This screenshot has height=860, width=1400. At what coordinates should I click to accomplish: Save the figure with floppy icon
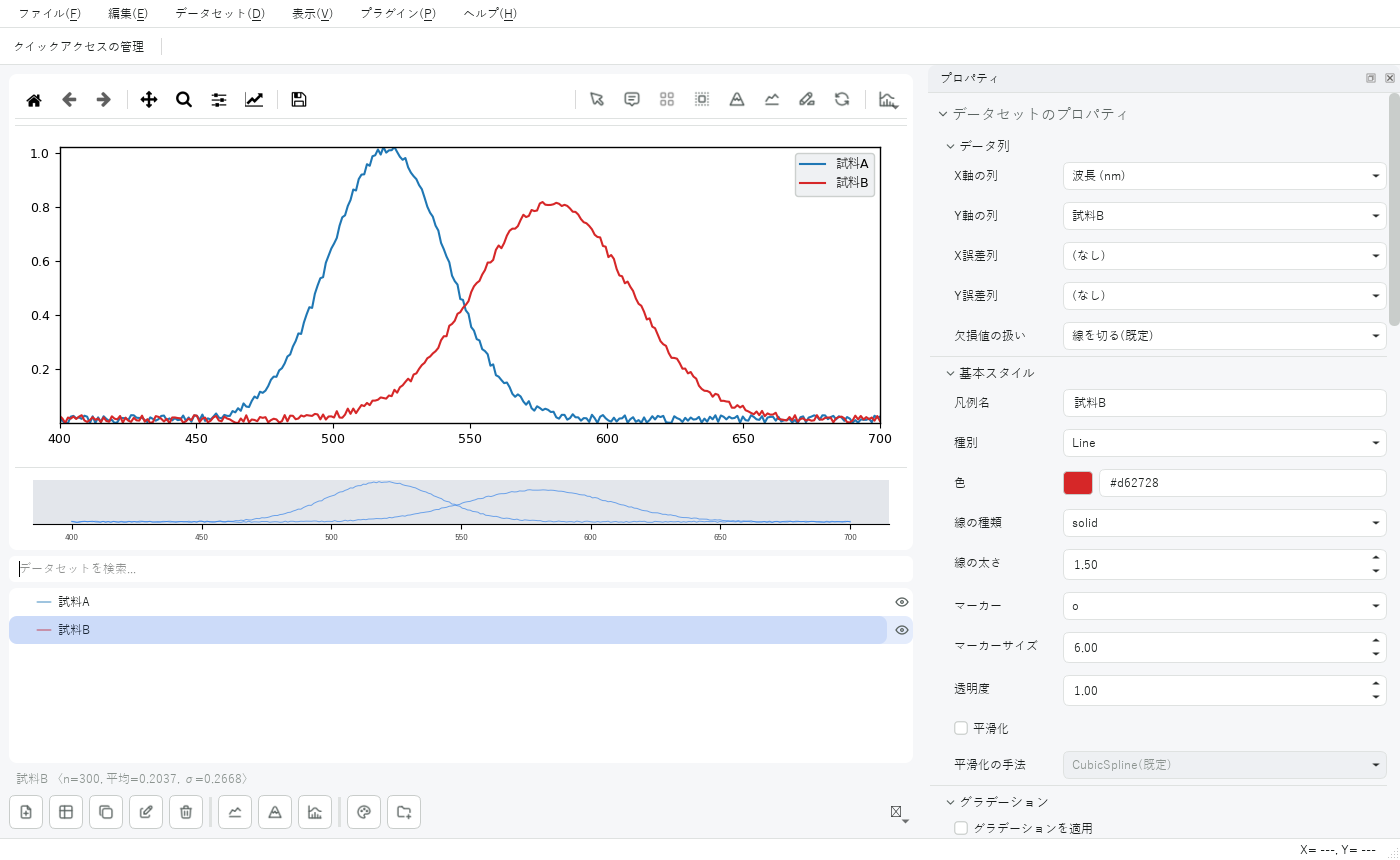point(299,100)
